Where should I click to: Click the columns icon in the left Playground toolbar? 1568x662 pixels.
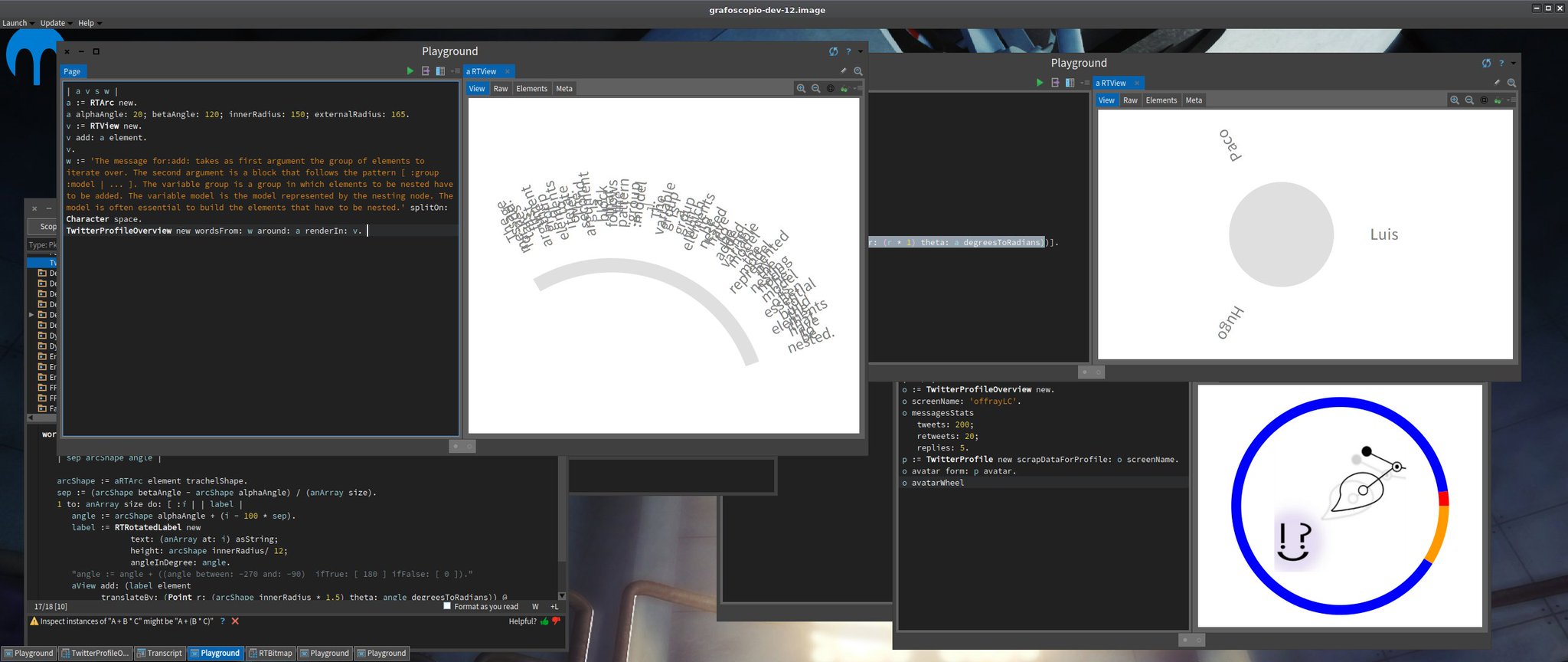[440, 71]
